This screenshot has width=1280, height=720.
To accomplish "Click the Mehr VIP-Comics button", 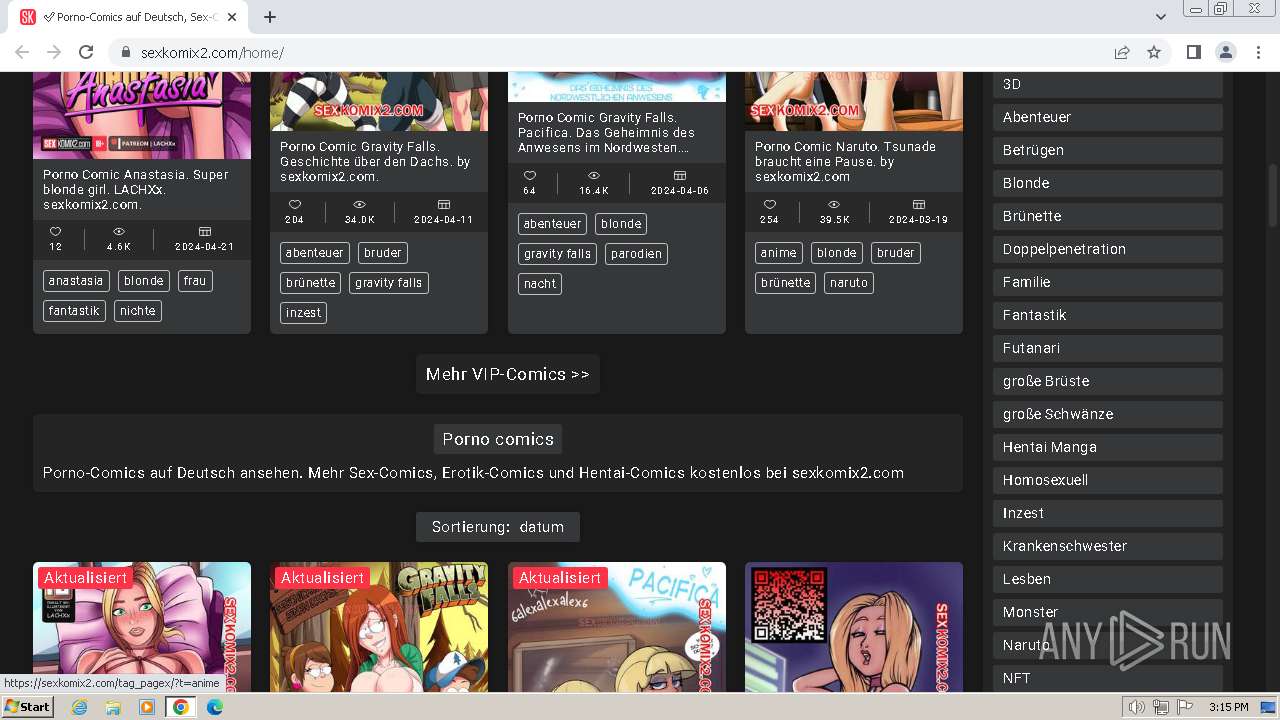I will (x=508, y=374).
